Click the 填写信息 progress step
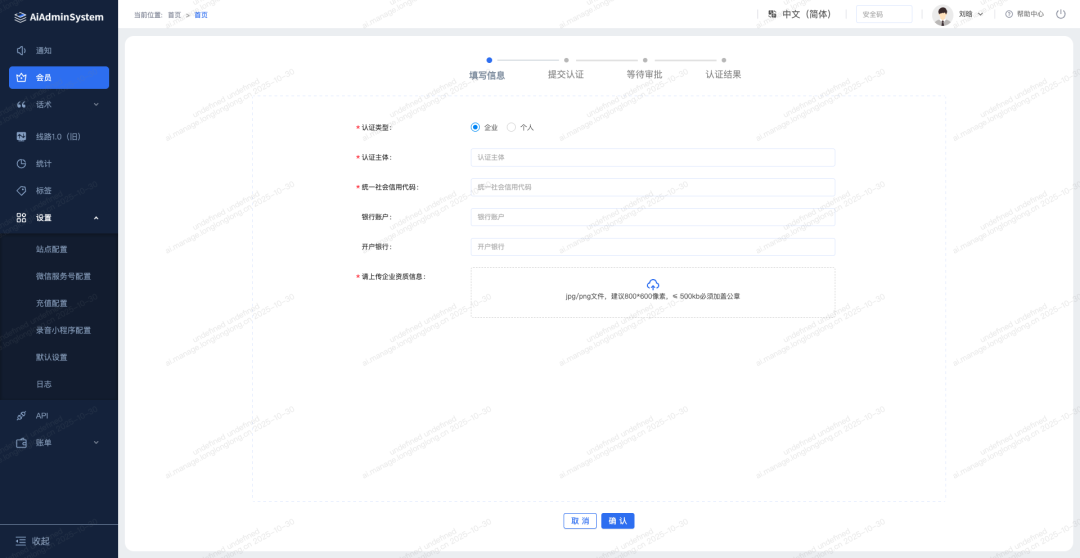The image size is (1080, 558). (487, 74)
